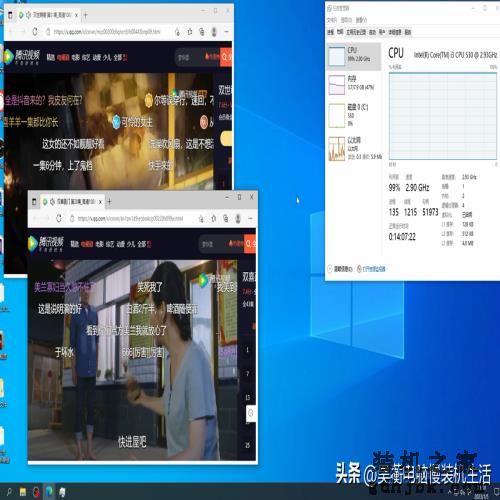Click read aloud icon in lower browser toolbar
The image size is (500, 500).
(x=201, y=219)
